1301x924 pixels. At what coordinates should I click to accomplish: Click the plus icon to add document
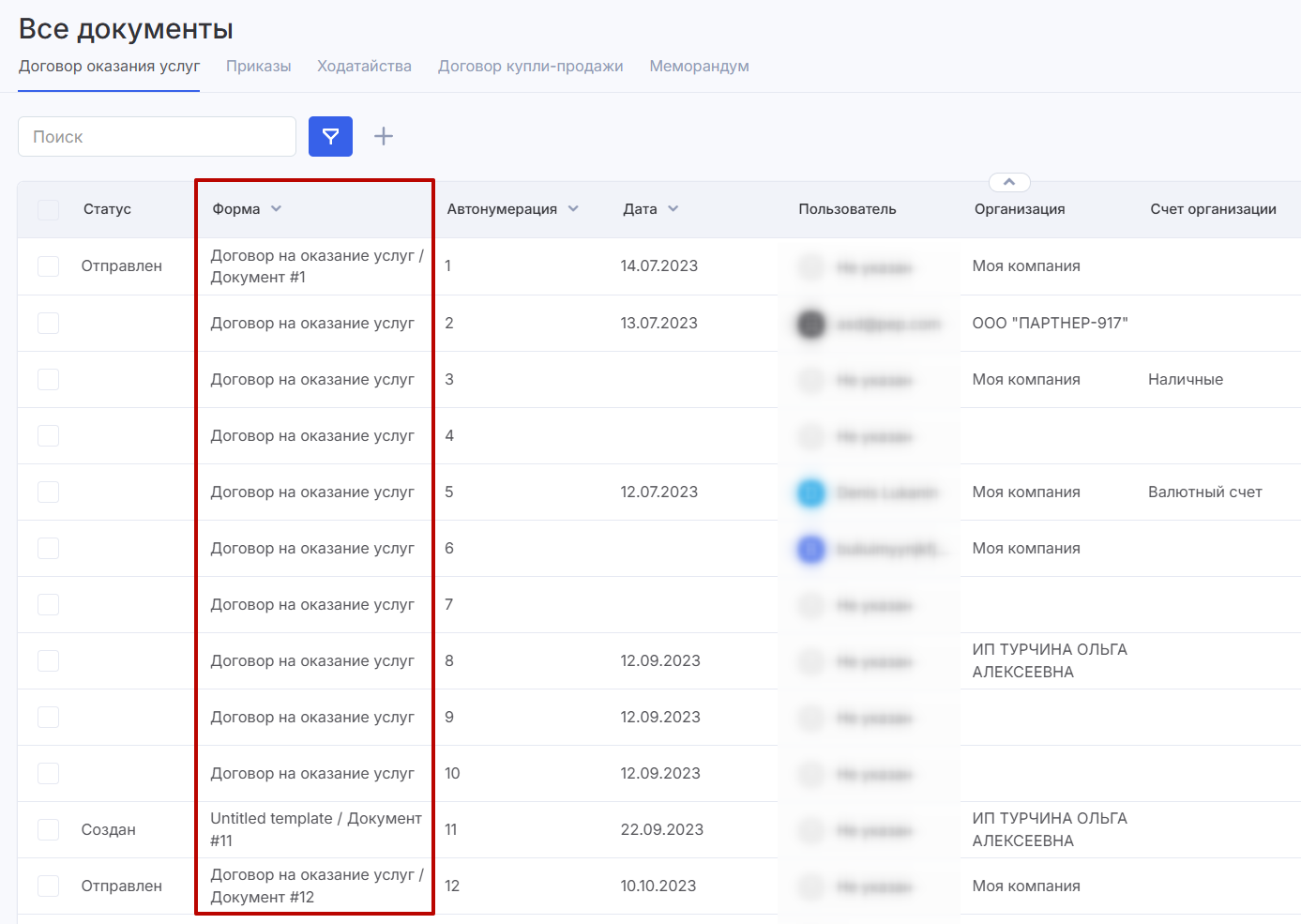[x=384, y=137]
